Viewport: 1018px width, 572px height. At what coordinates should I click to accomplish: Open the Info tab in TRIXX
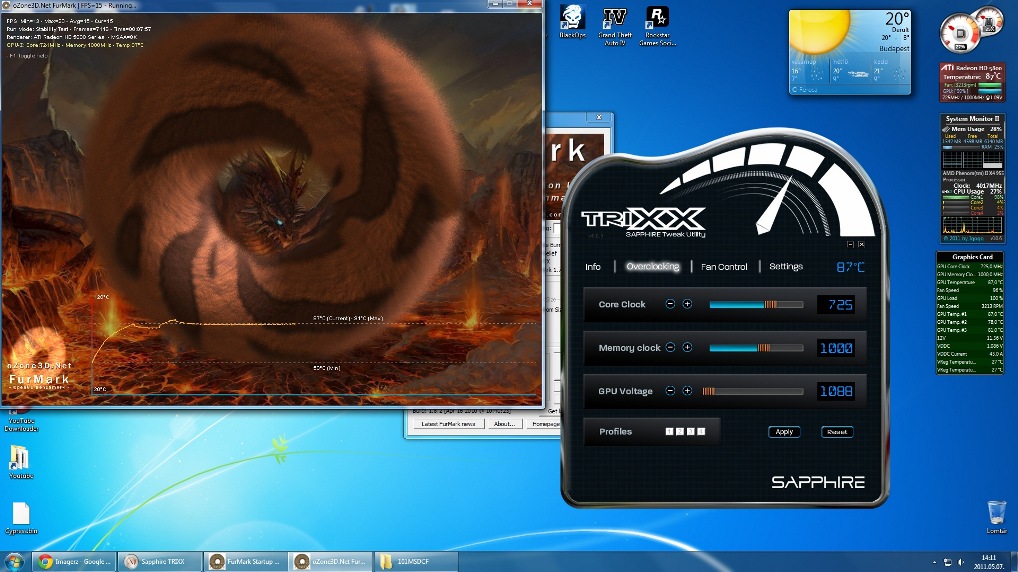click(593, 267)
